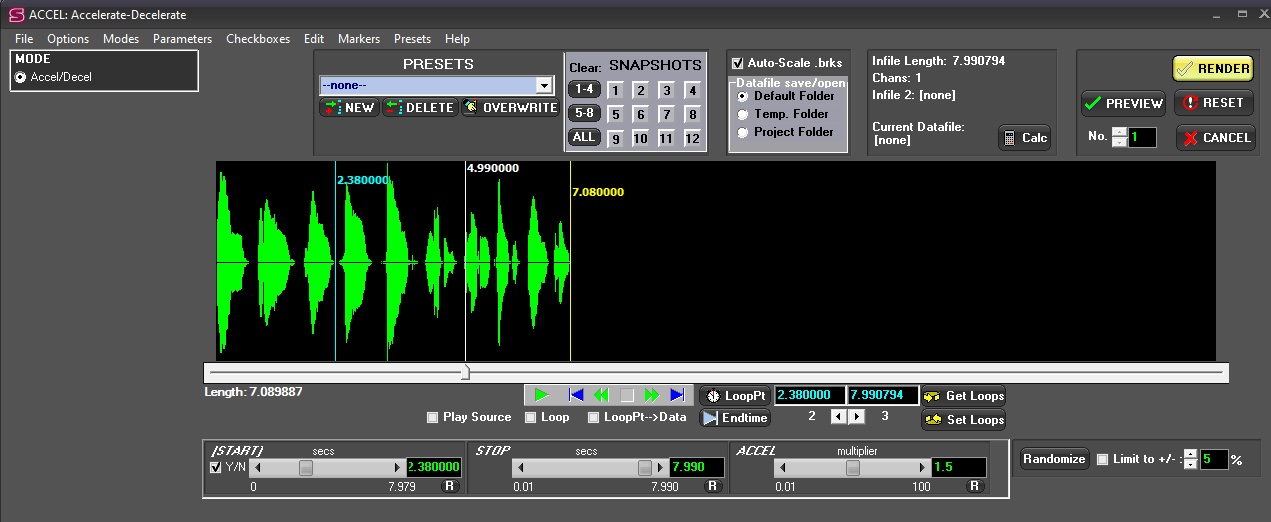Reset the ACCEL multiplier with its R button

[x=974, y=486]
